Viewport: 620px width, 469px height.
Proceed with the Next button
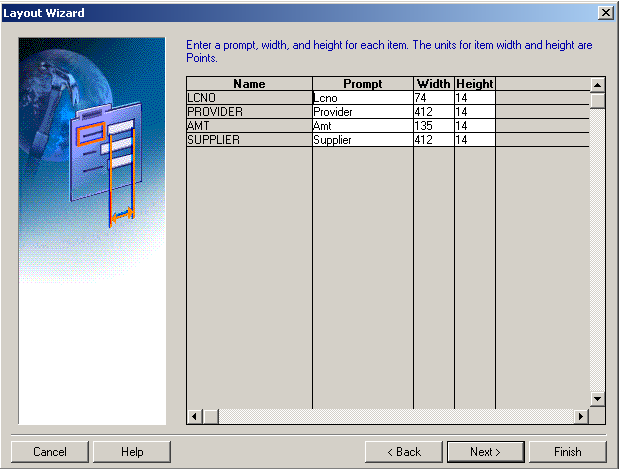pos(486,452)
